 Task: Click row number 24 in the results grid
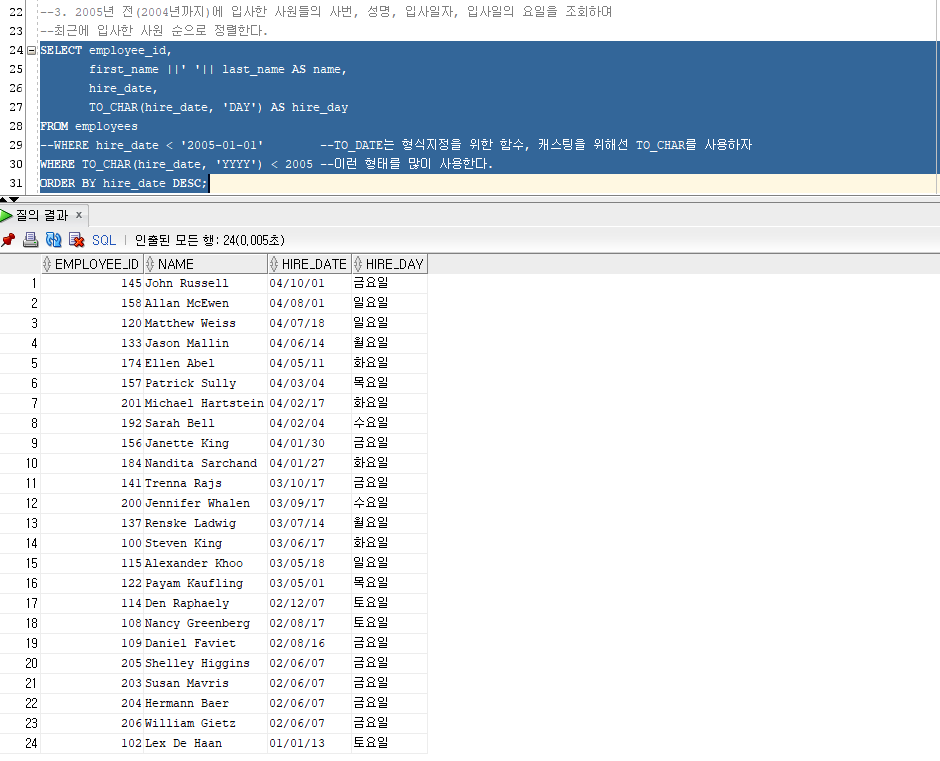pos(20,743)
